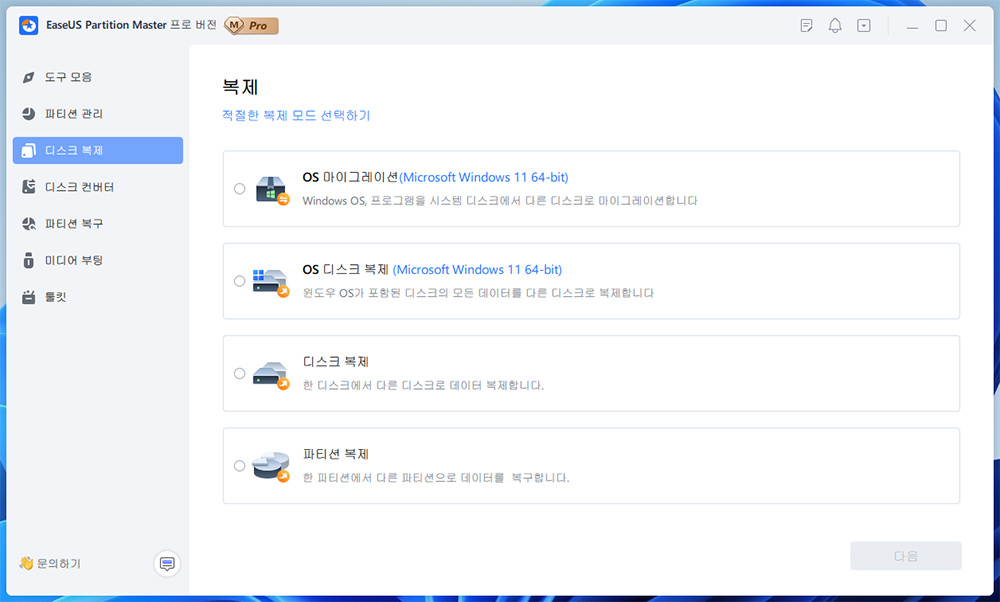Select the OS 디스크 복제 radio button
The height and width of the screenshot is (602, 1000).
[x=239, y=281]
